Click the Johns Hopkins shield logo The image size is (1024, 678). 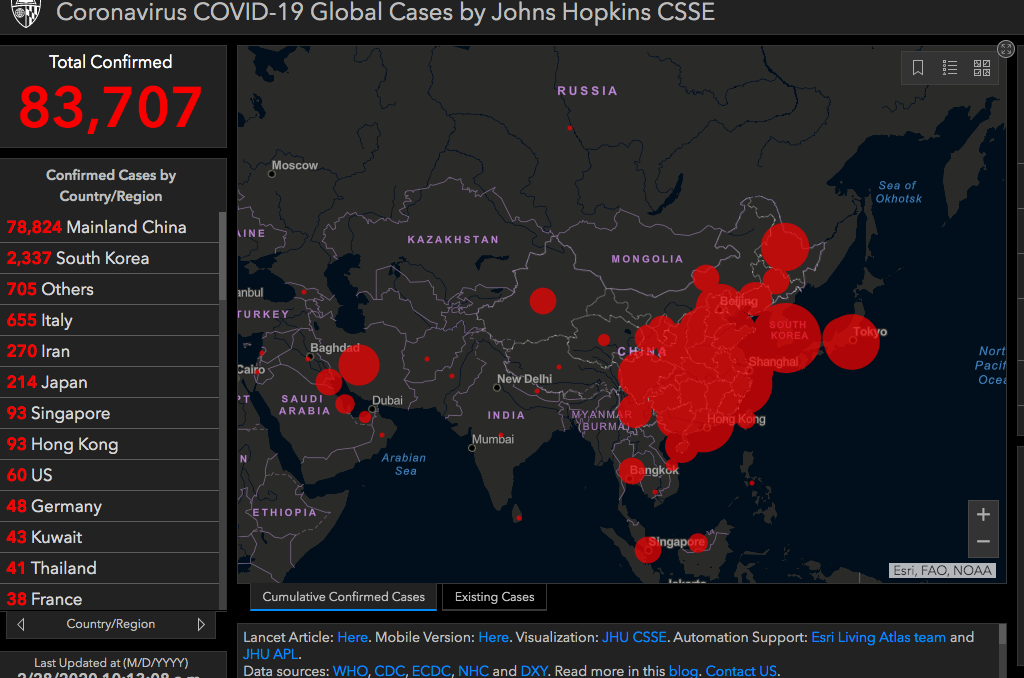coord(26,13)
